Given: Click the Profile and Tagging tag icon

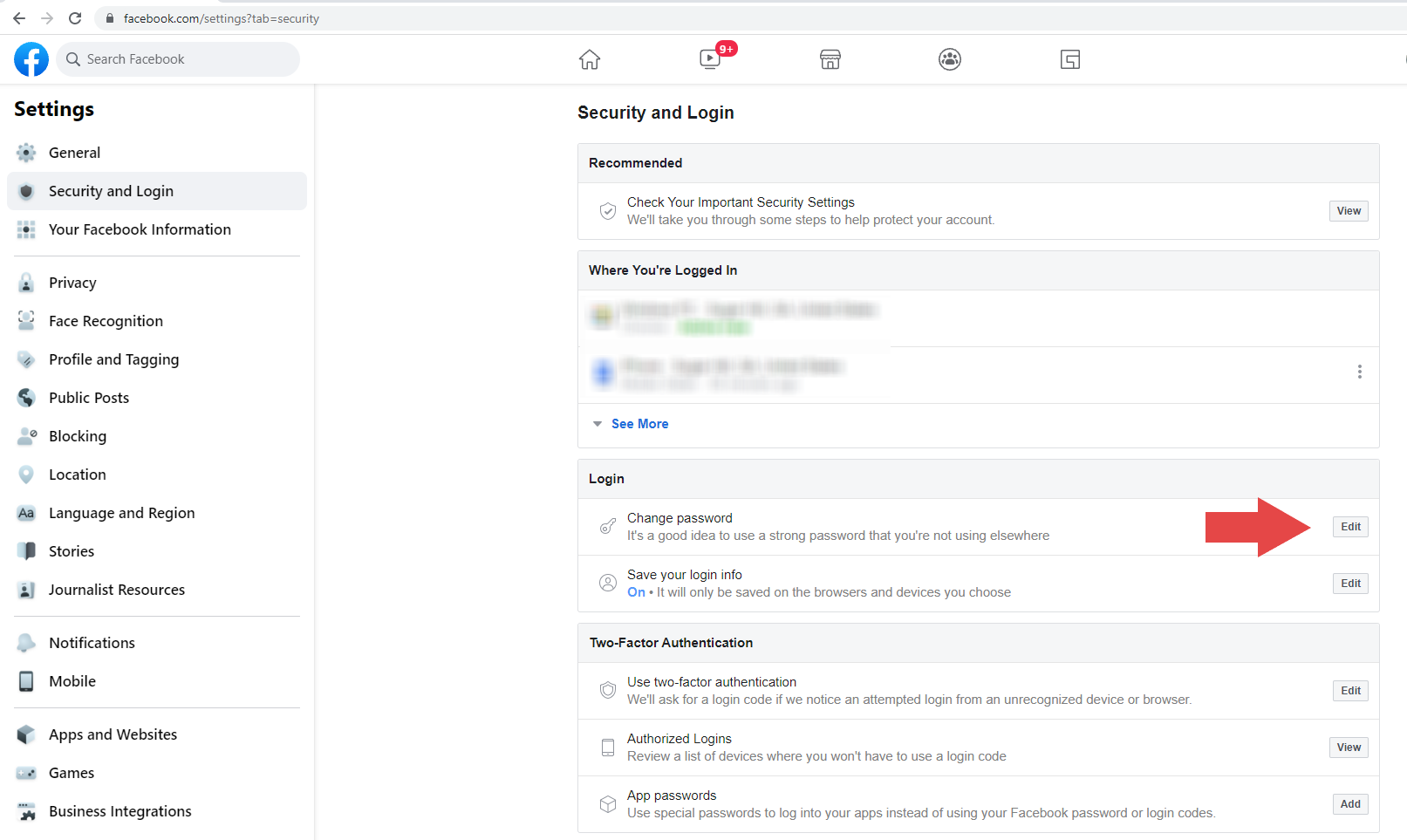Looking at the screenshot, I should 26,359.
